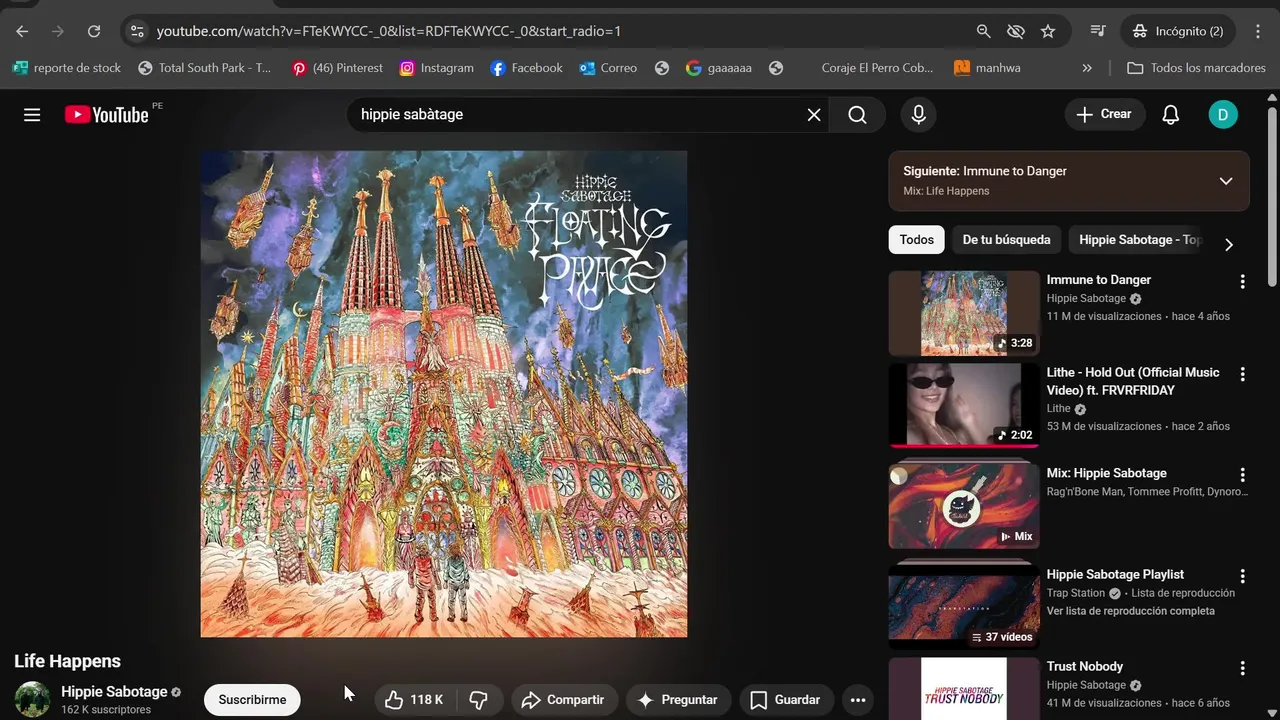Open options menu for Immune to Danger
The image size is (1280, 720).
(x=1243, y=282)
